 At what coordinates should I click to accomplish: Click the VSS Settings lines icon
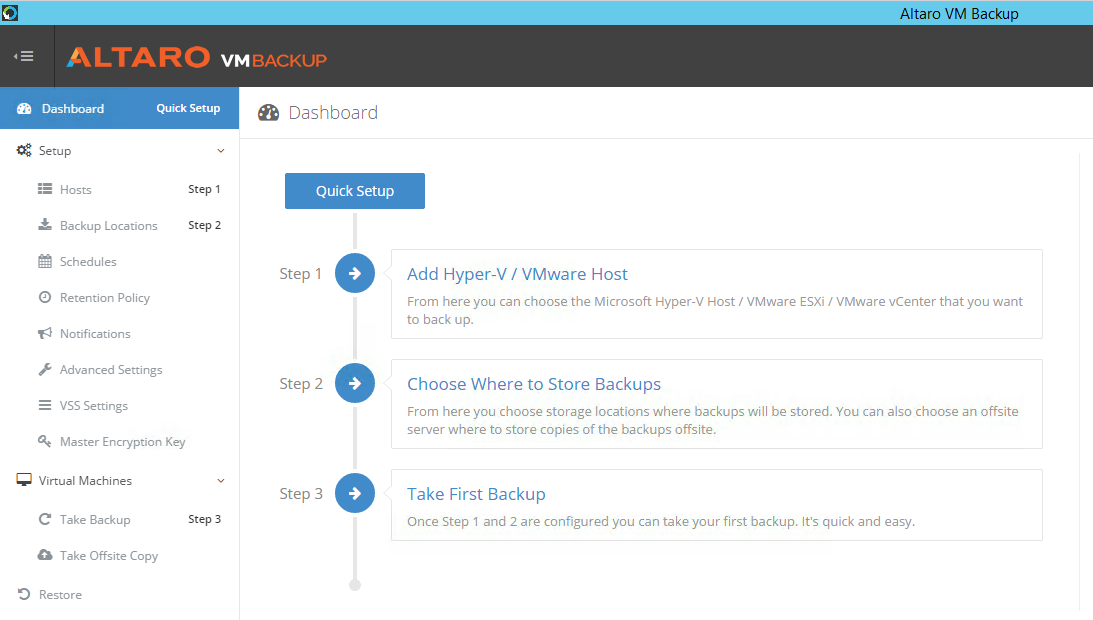point(45,405)
